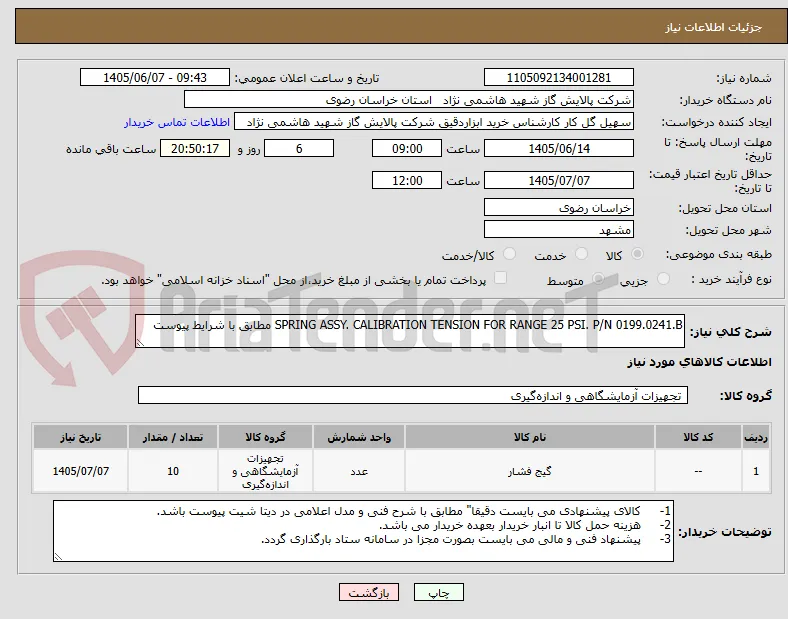The width and height of the screenshot is (788, 619).
Task: Click the واحد شمارش column header
Action: point(359,437)
